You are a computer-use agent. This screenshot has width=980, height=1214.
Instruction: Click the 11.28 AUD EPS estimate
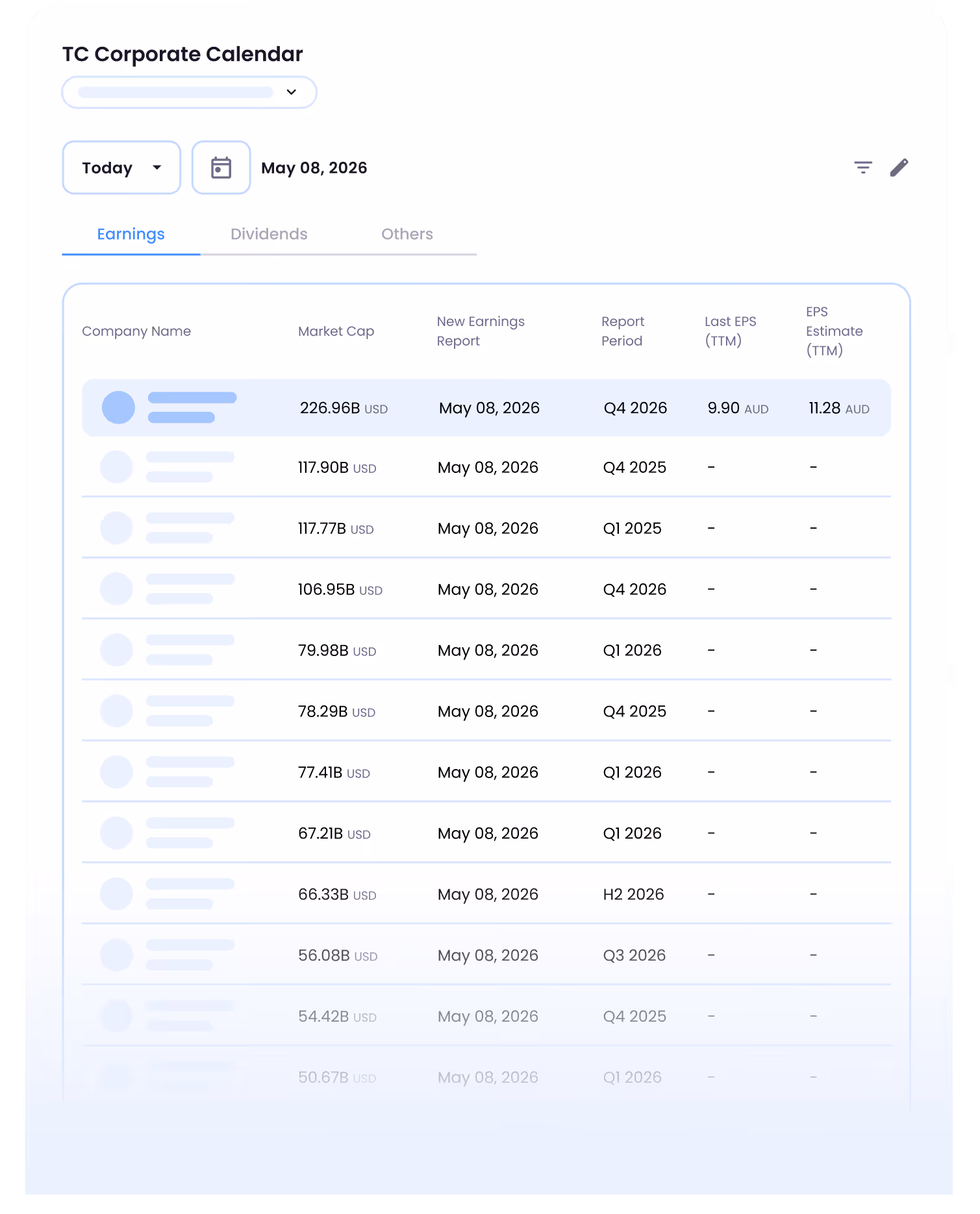coord(838,409)
